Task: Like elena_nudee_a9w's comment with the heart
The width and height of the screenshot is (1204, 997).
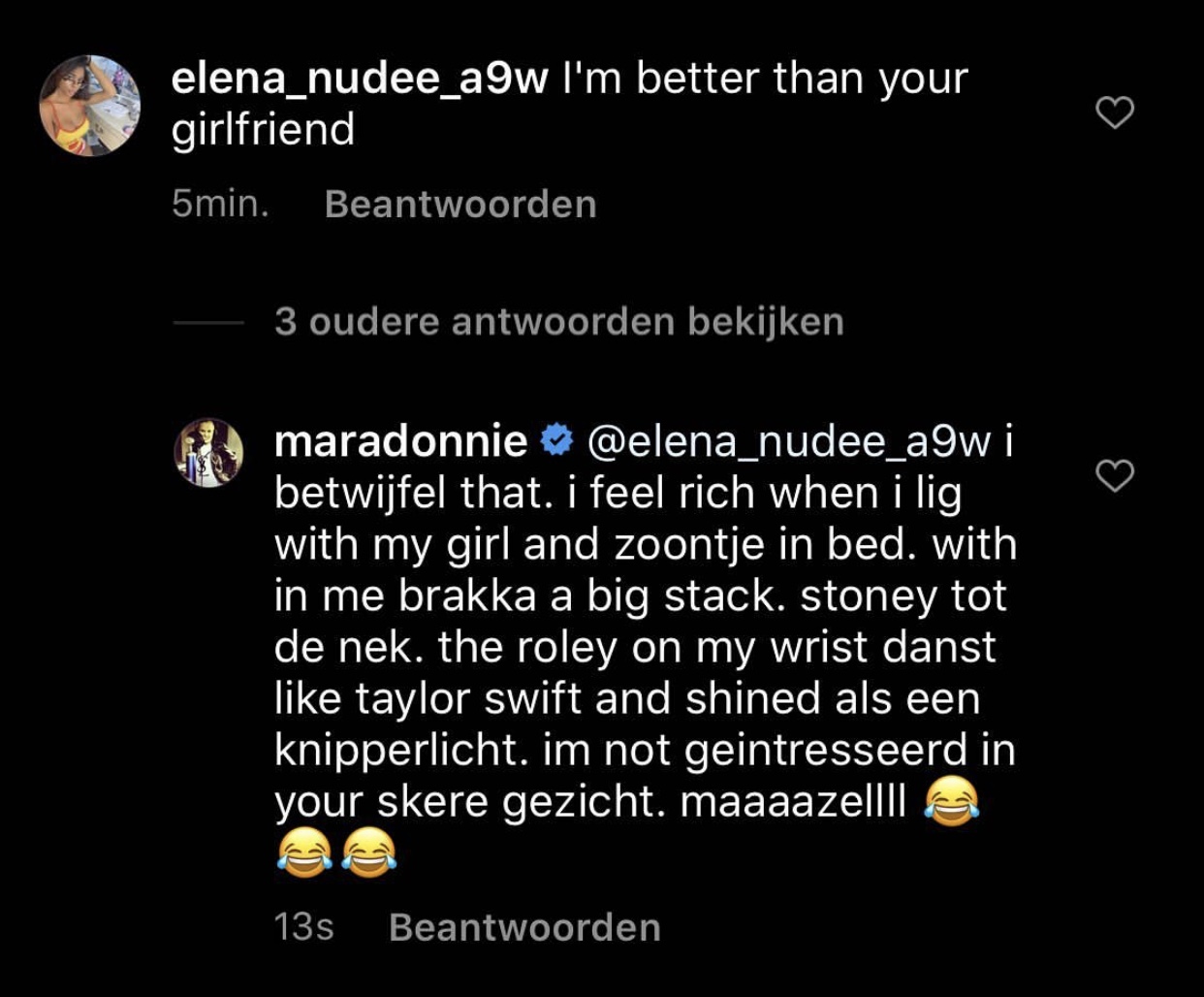Action: pos(1114,113)
